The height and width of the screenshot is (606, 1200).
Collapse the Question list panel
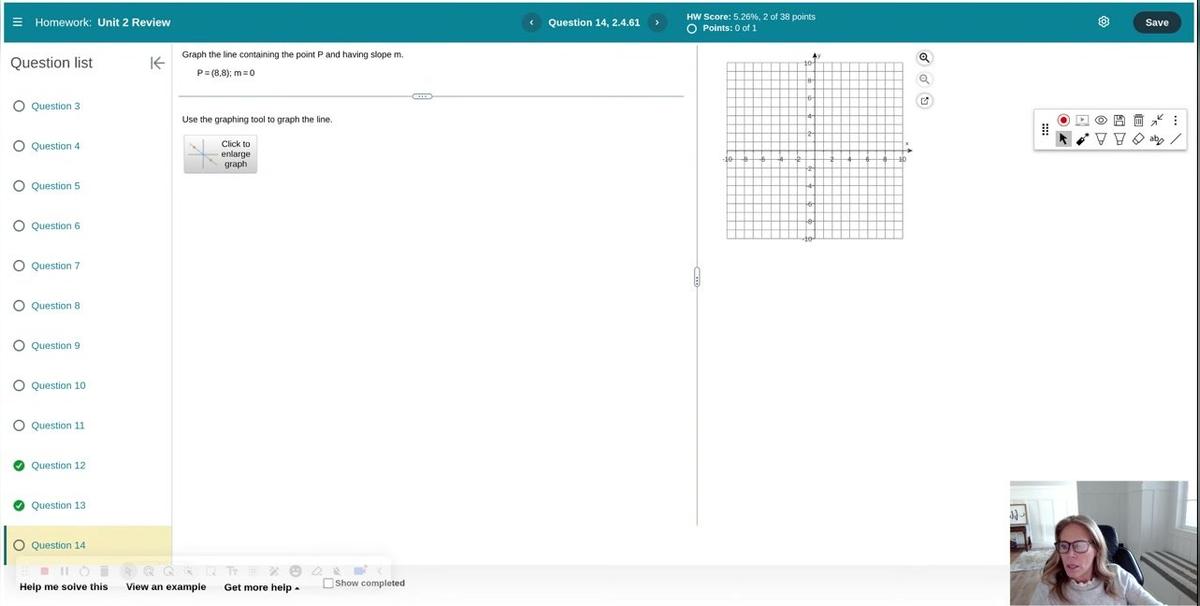[157, 63]
